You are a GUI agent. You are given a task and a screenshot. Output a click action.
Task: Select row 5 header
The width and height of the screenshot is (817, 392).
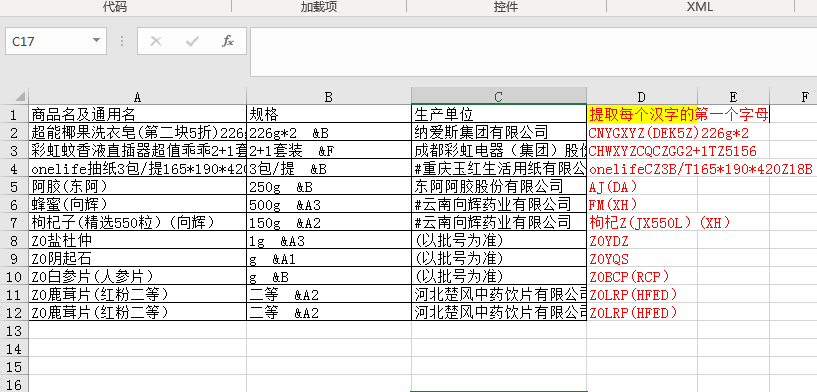pos(14,186)
